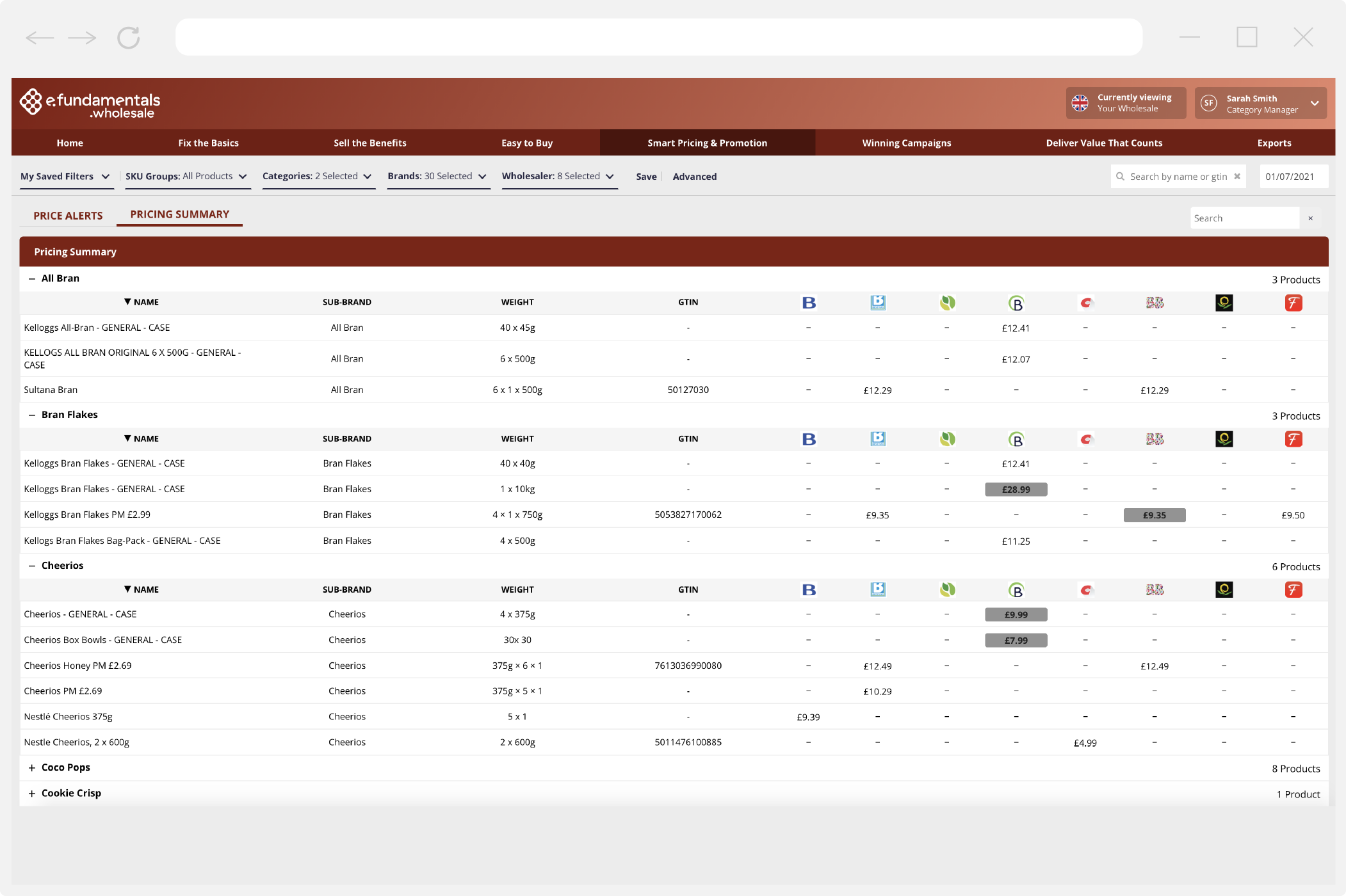
Task: Open SKU Groups filter dropdown
Action: (x=186, y=177)
